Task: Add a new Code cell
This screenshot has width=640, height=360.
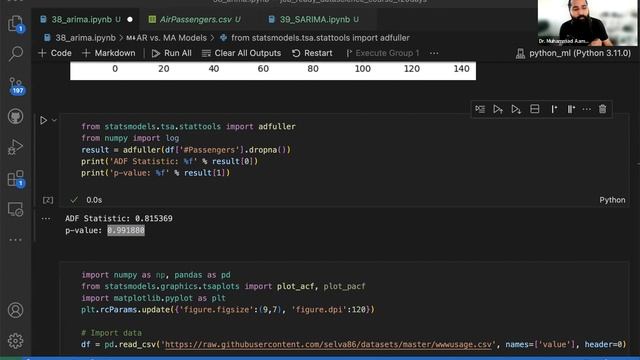Action: point(55,53)
